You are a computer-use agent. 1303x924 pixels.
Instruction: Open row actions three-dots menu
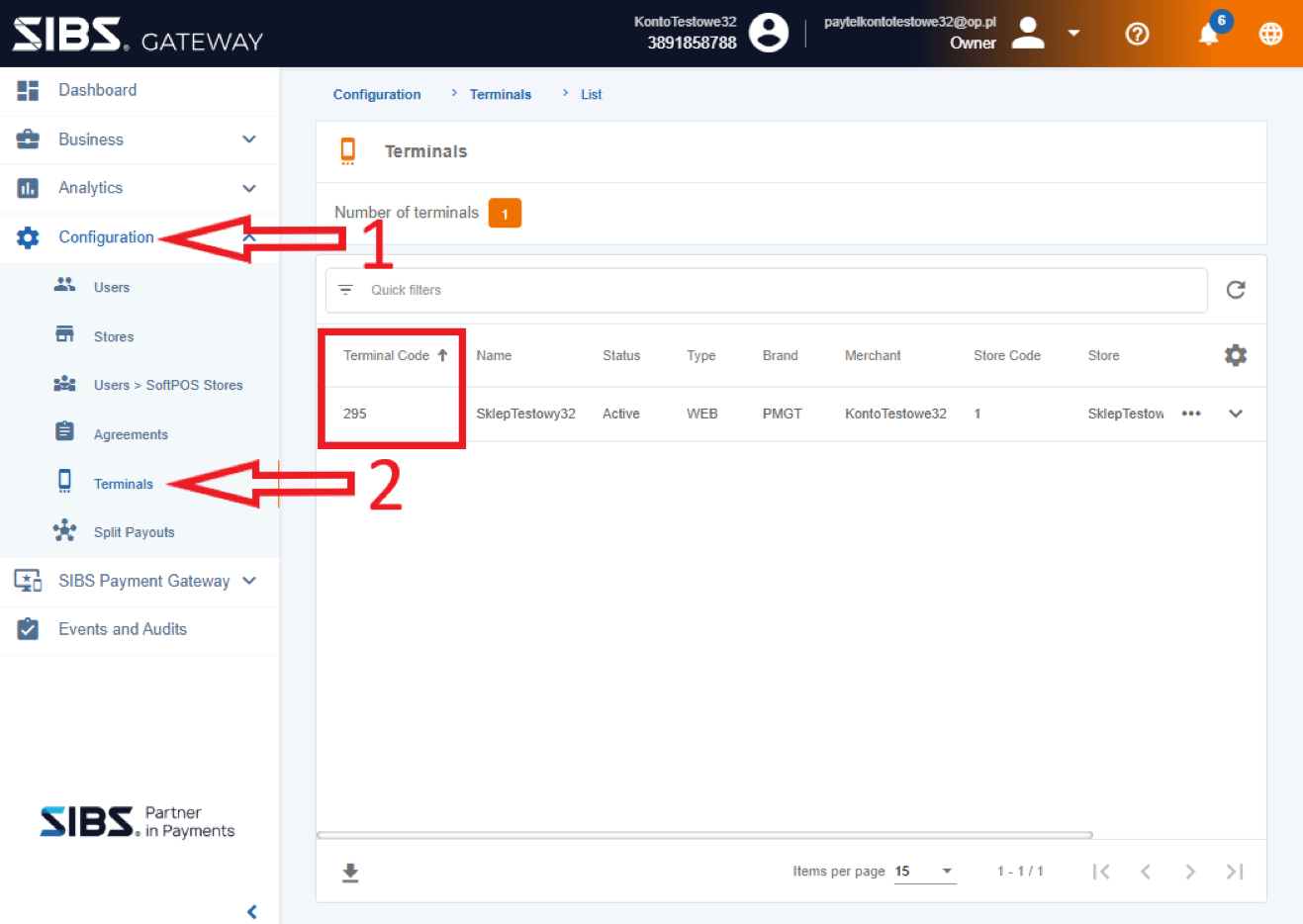tap(1191, 414)
